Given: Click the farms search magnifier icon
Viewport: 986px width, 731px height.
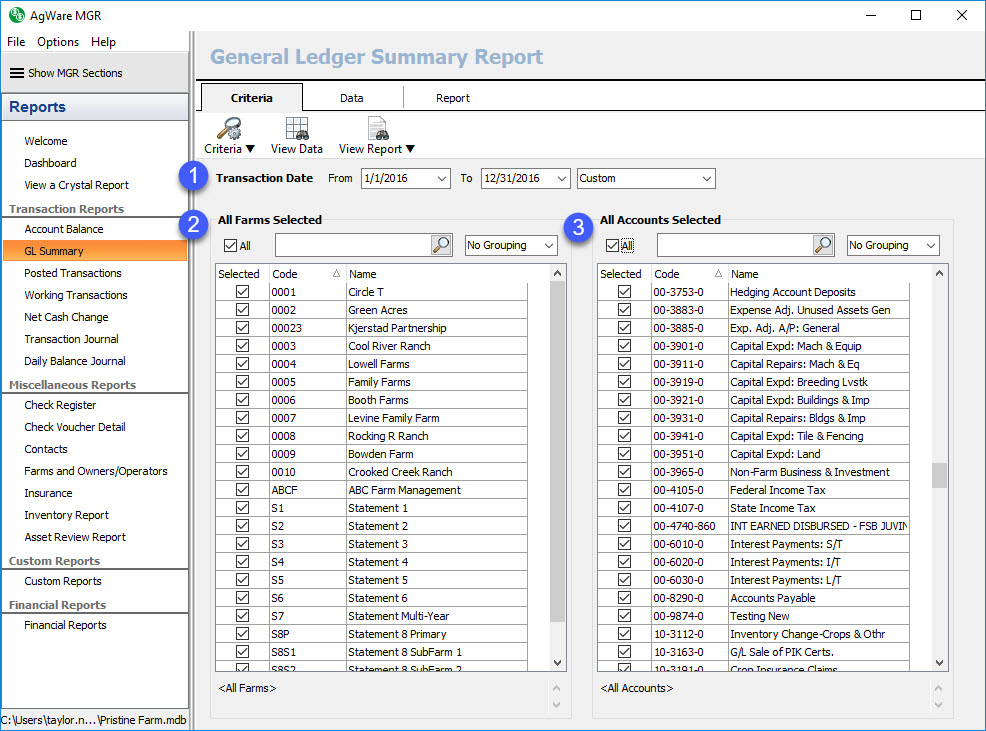Looking at the screenshot, I should pos(441,245).
